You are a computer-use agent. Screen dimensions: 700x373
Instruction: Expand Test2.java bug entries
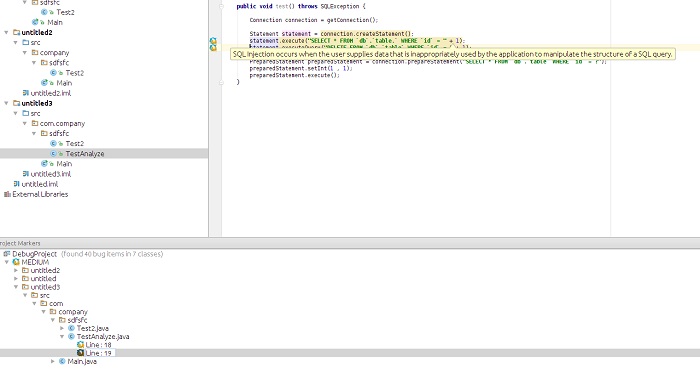click(x=62, y=328)
